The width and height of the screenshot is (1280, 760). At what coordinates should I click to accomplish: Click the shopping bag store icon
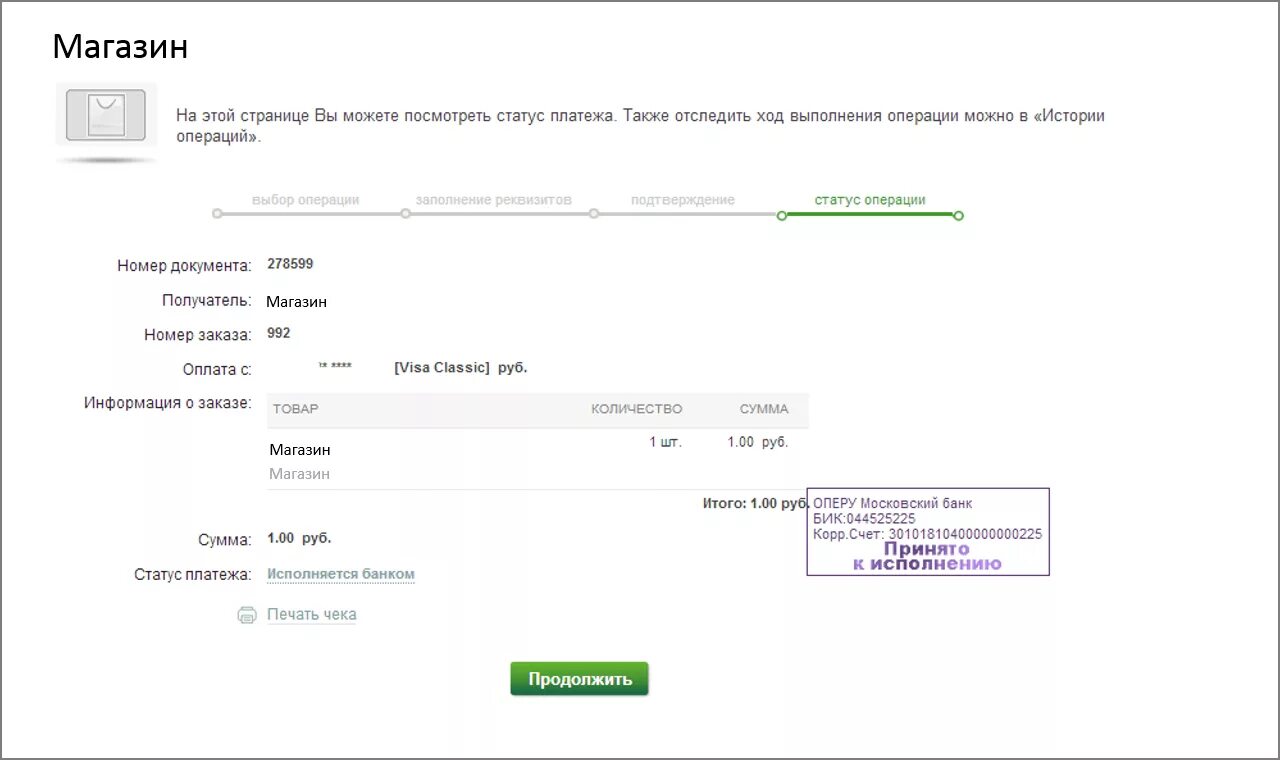click(x=106, y=115)
